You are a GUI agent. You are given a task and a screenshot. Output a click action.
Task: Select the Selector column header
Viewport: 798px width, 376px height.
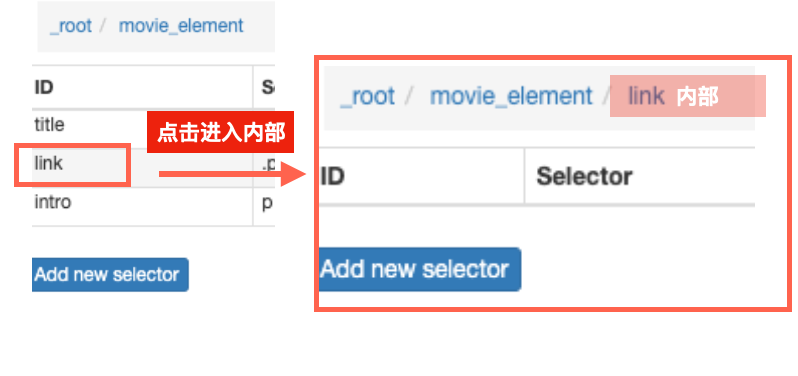point(584,177)
